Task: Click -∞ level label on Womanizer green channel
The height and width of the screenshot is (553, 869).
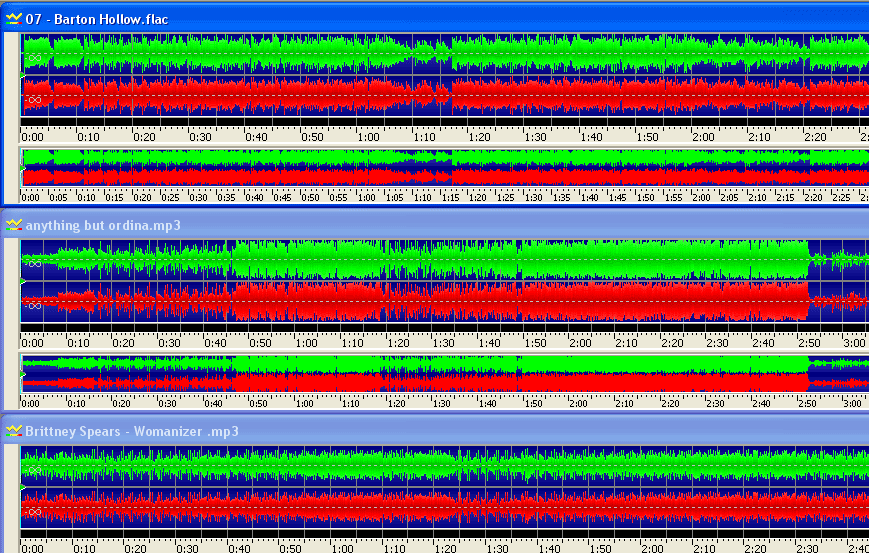Action: (33, 470)
